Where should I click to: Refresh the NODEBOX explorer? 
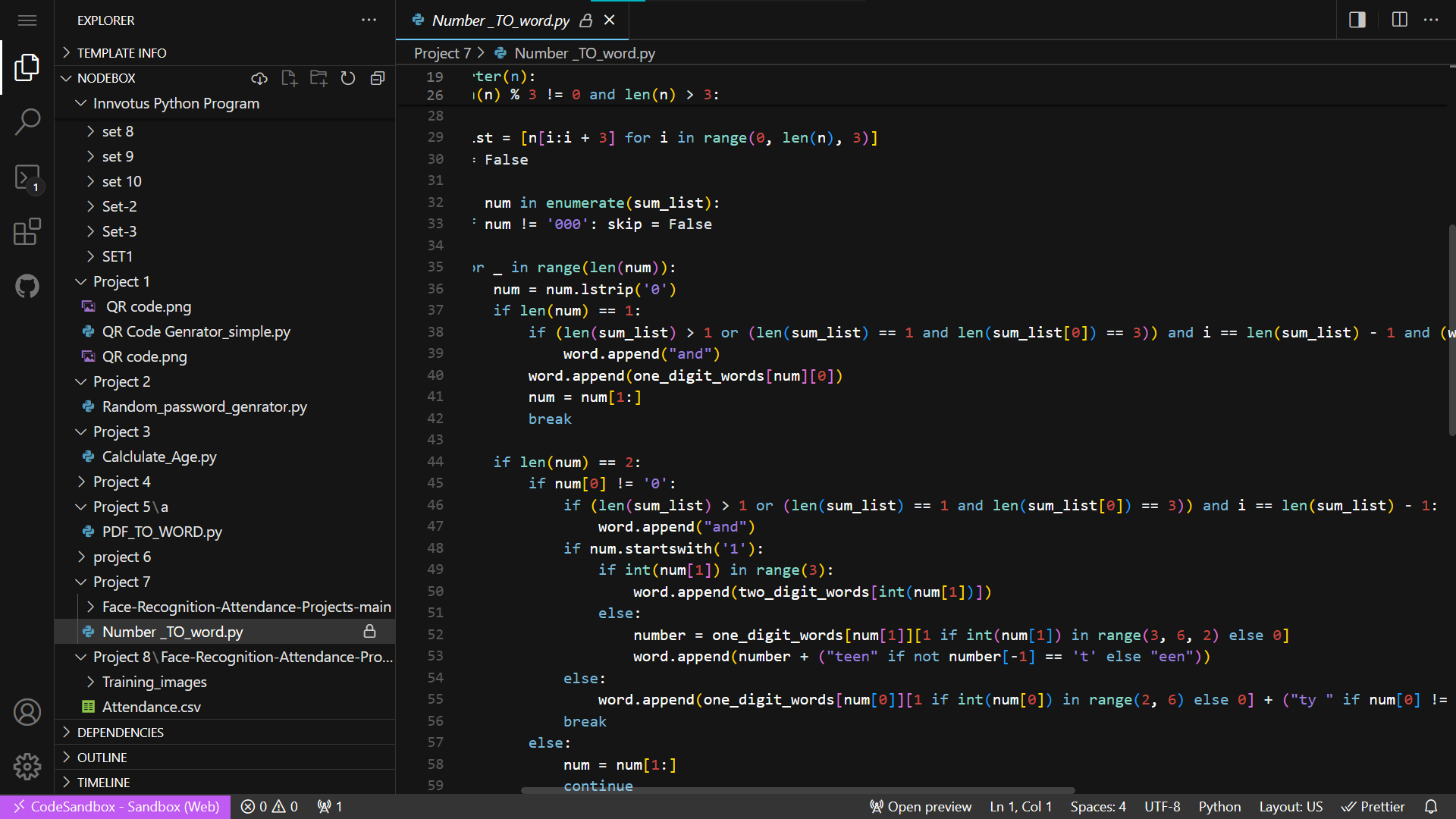348,78
